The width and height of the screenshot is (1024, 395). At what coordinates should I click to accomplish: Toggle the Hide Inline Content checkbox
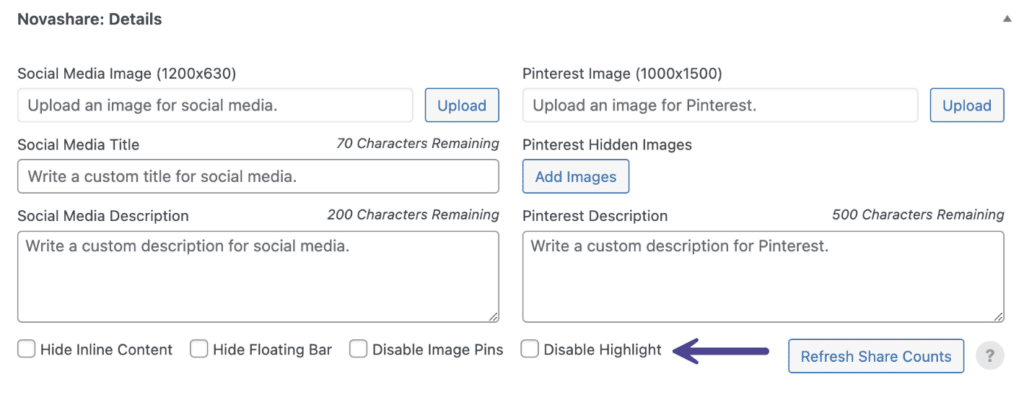[26, 349]
